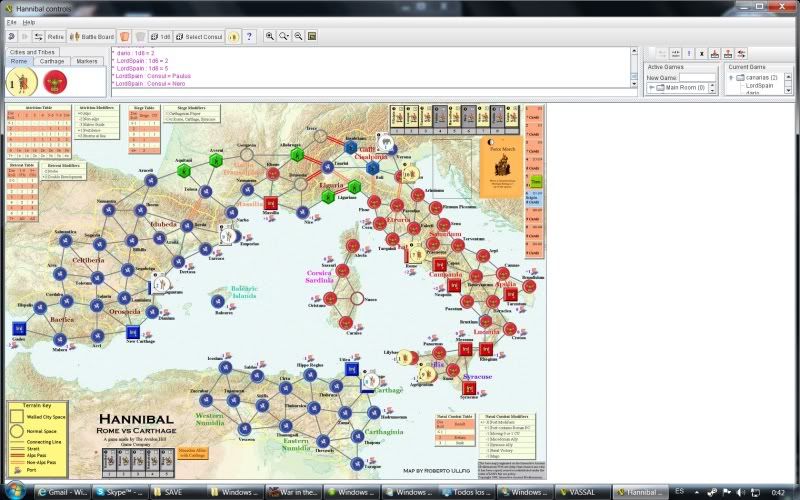Click Active Games list down arrow

(712, 91)
